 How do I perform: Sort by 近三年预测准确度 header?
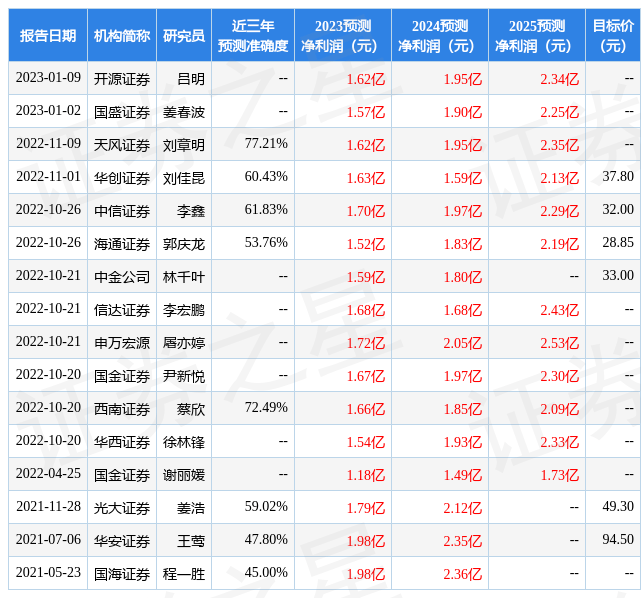pos(252,35)
